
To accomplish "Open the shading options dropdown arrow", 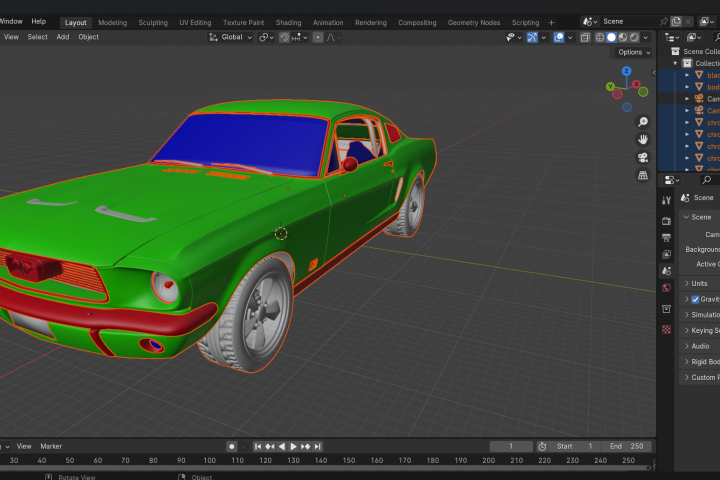I will (x=646, y=38).
